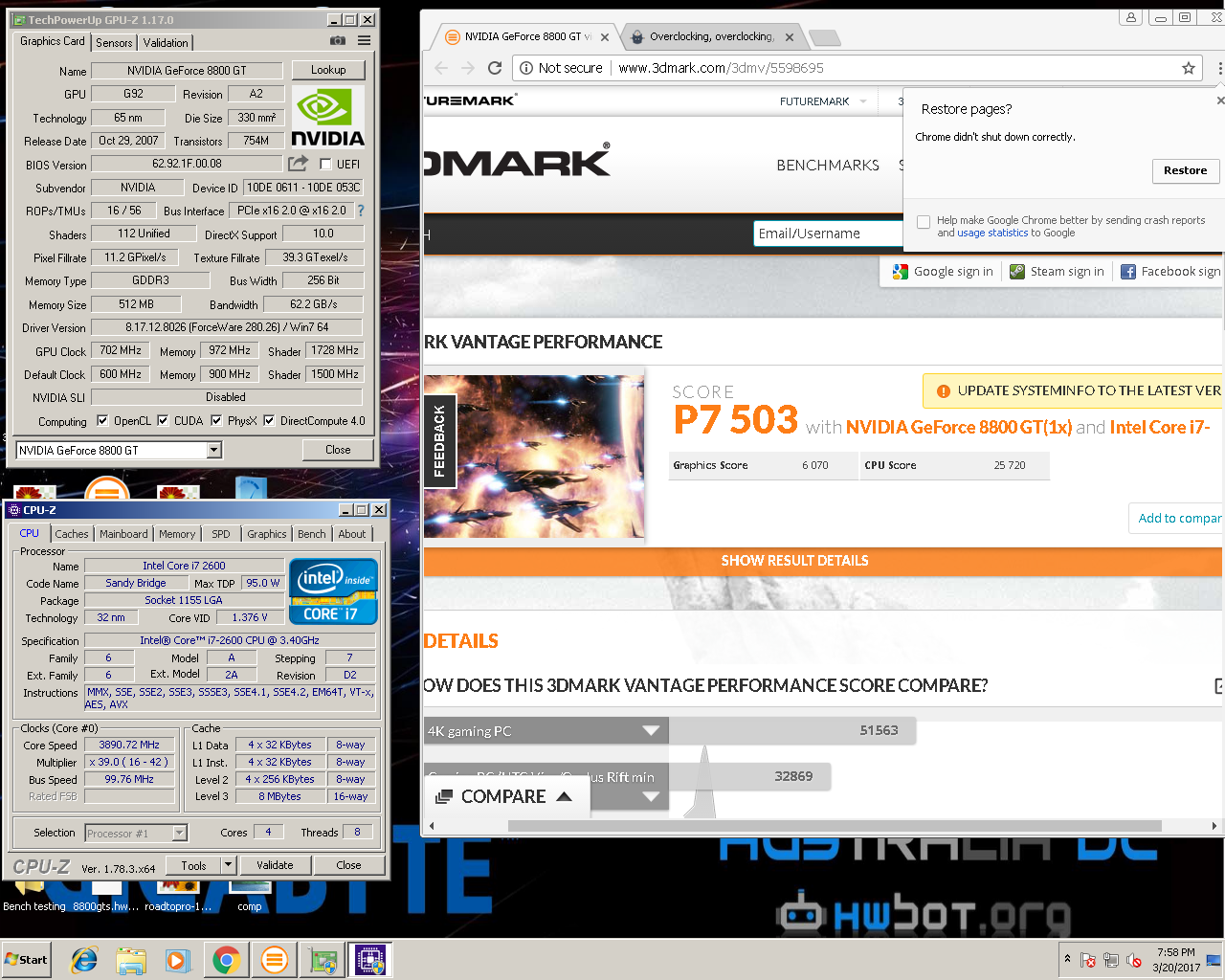Viewport: 1225px width, 980px height.
Task: Click the Chrome user profile icon
Action: tap(1131, 17)
